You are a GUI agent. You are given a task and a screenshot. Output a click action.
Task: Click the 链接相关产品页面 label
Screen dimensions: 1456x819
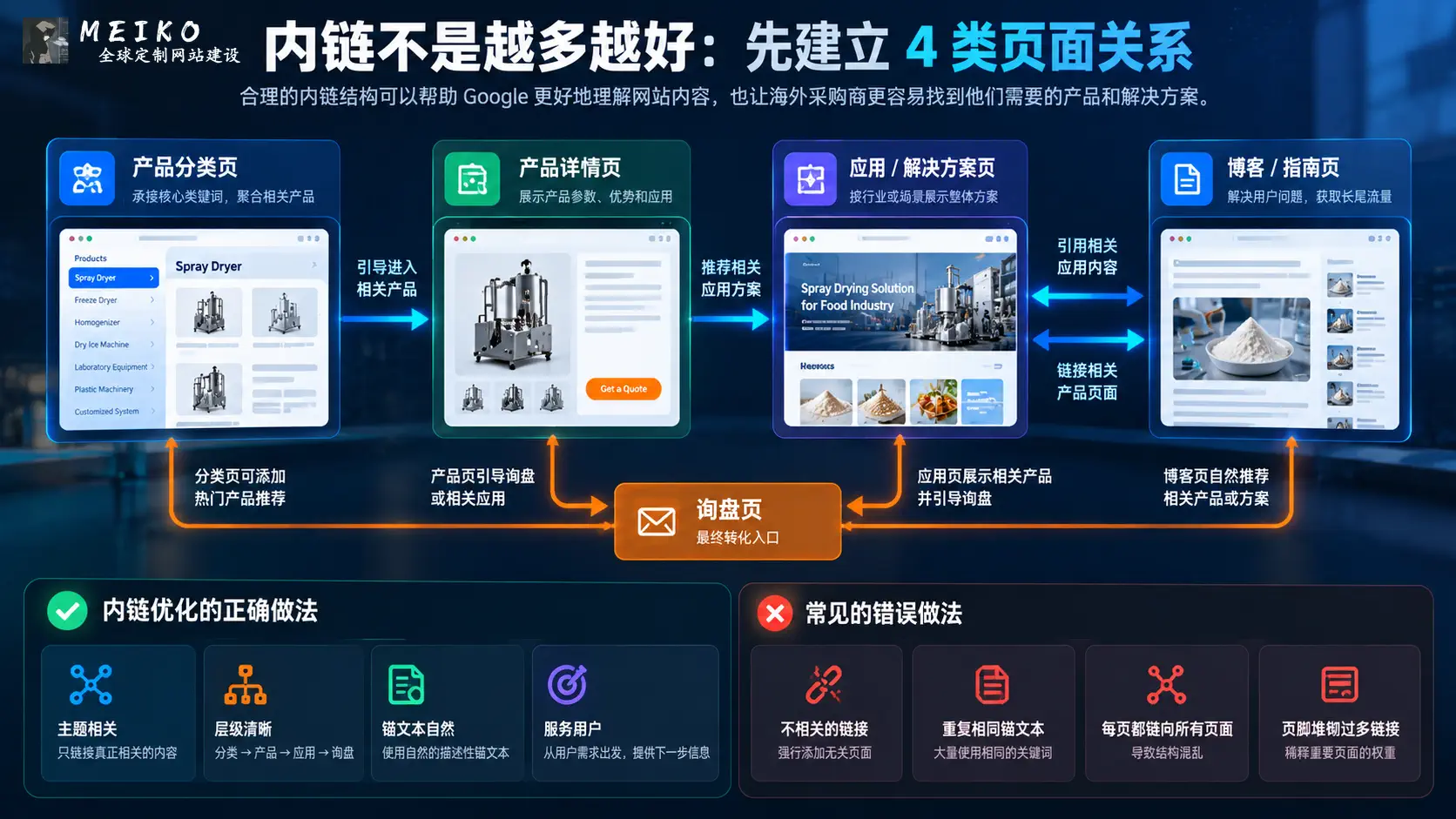pyautogui.click(x=1087, y=381)
